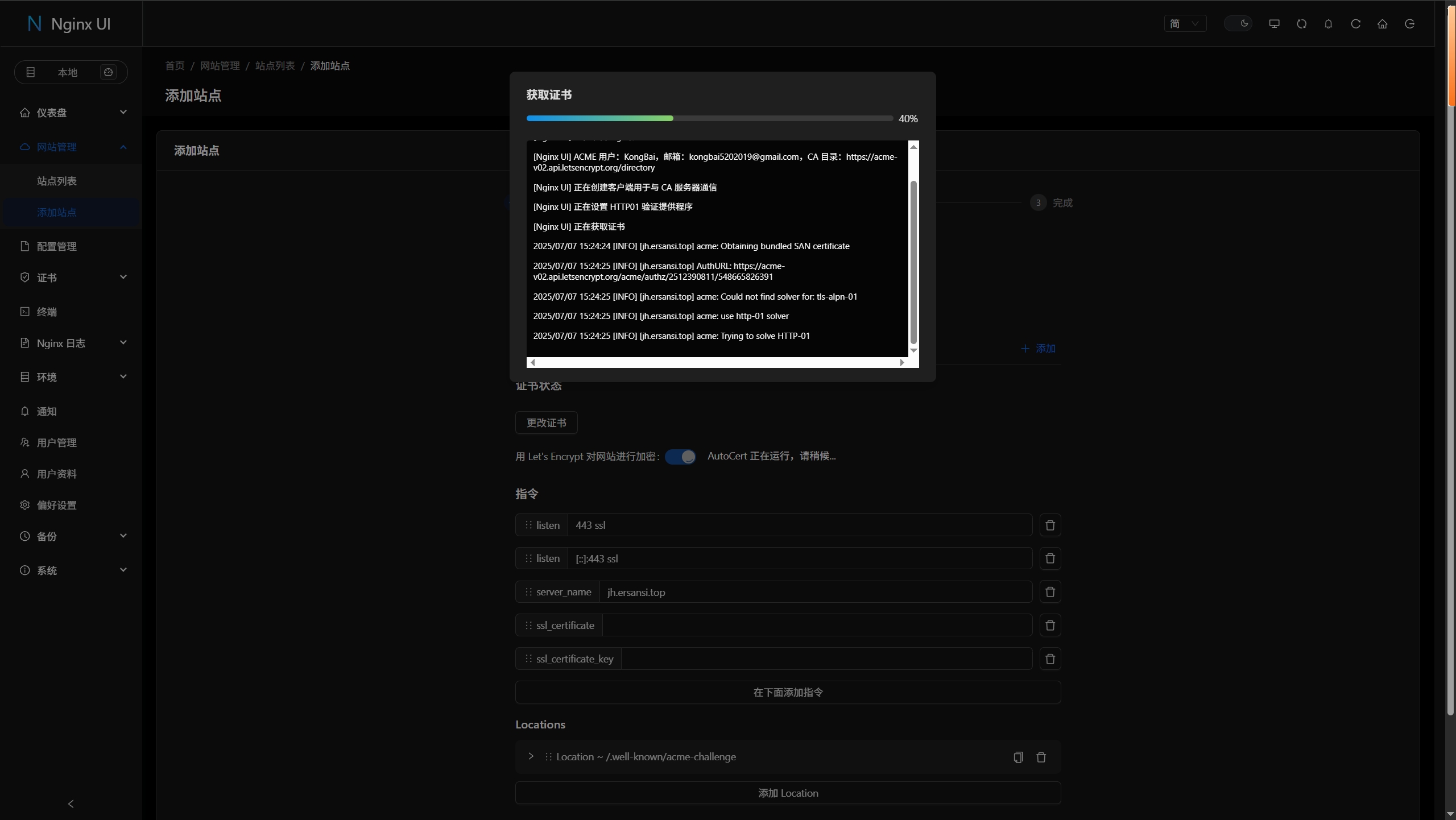
Task: Expand the 仪表盘 menu chevron
Action: tap(123, 112)
